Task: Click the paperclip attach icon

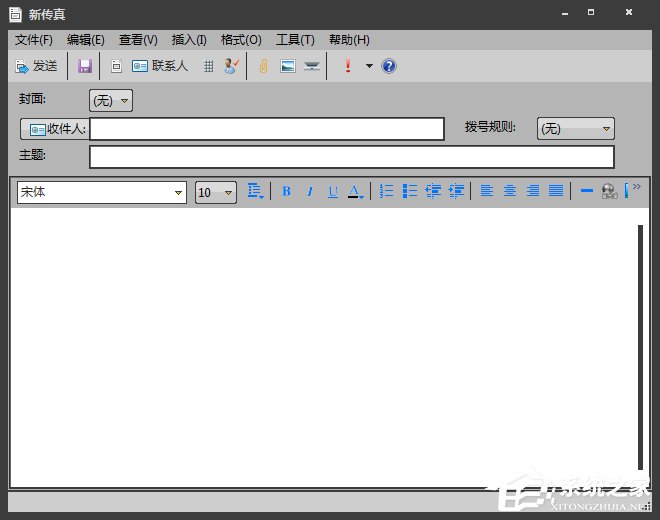Action: click(x=264, y=66)
